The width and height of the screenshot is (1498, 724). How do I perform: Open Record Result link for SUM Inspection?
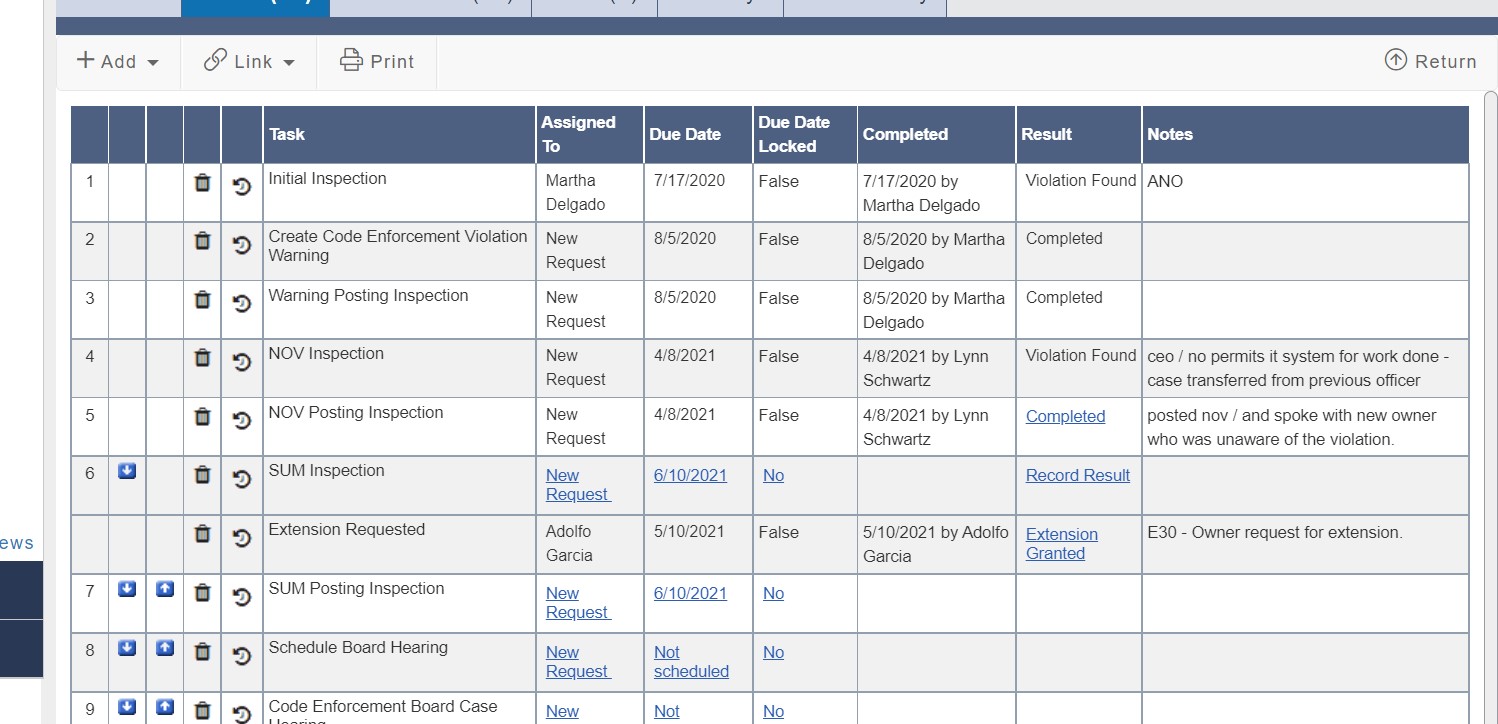click(1077, 475)
